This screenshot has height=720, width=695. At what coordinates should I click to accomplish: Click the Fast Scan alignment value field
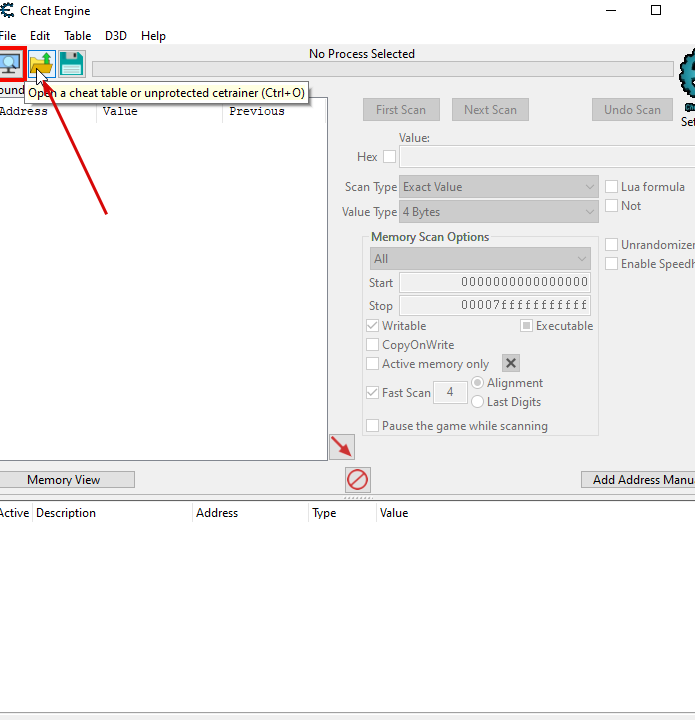[450, 393]
